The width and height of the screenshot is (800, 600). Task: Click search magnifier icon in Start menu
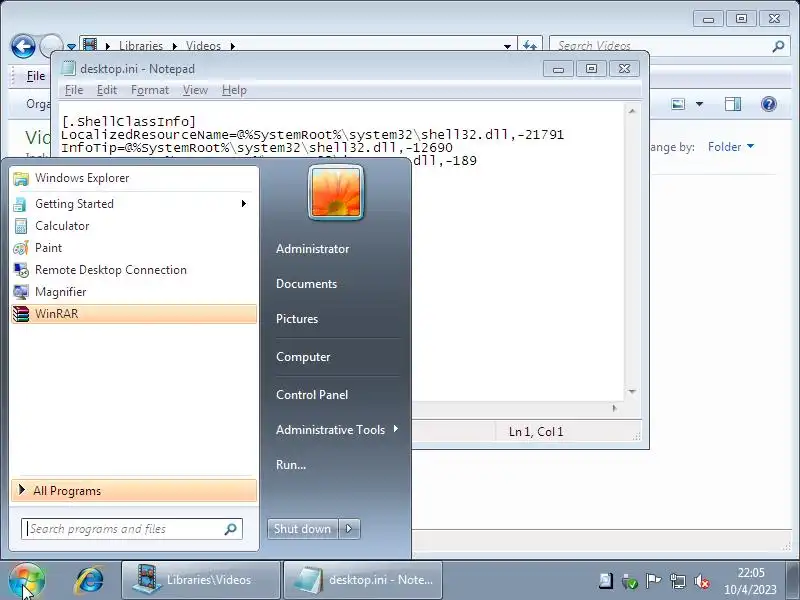(x=231, y=529)
